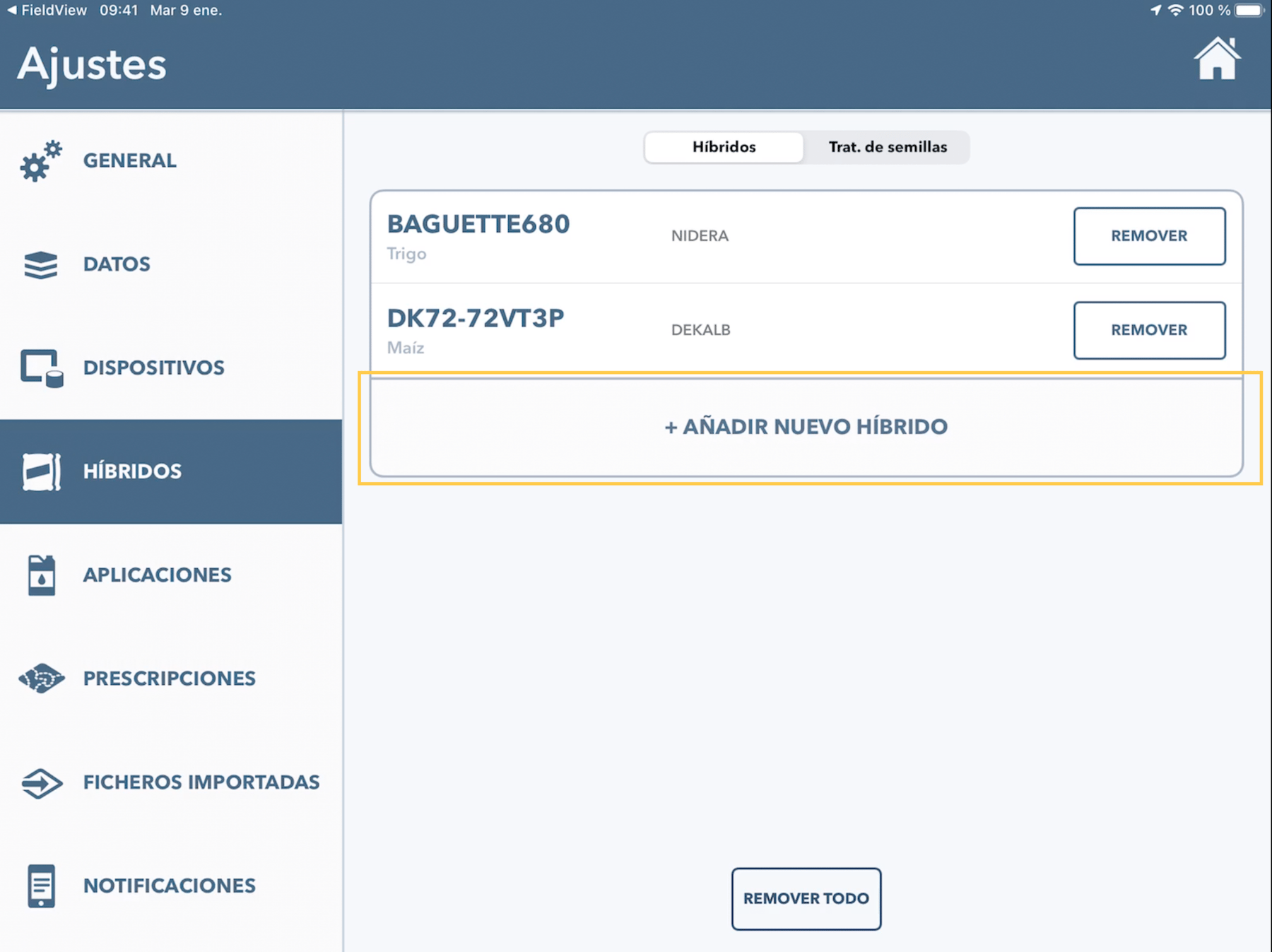Remove the DK72-72VT3P maize hybrid
The width and height of the screenshot is (1272, 952).
(1149, 329)
